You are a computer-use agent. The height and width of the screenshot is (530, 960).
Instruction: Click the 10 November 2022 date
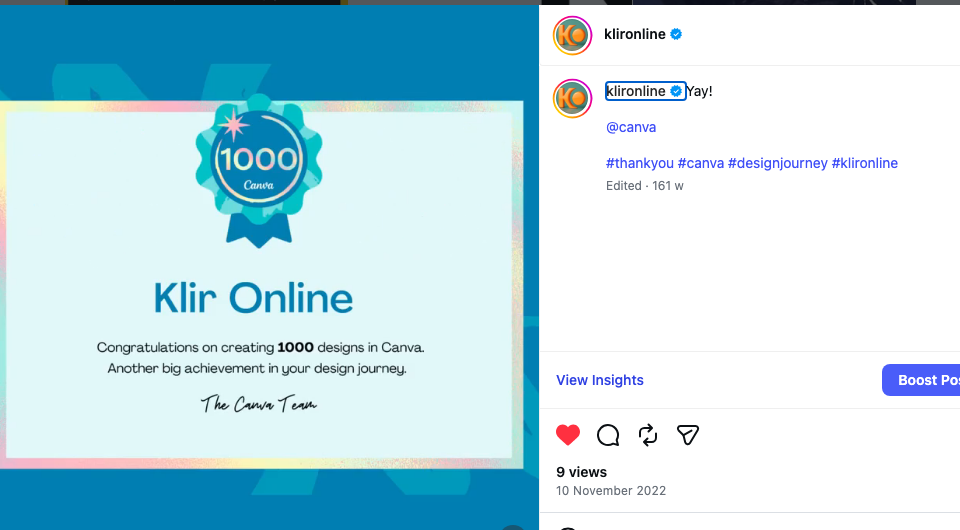[610, 491]
